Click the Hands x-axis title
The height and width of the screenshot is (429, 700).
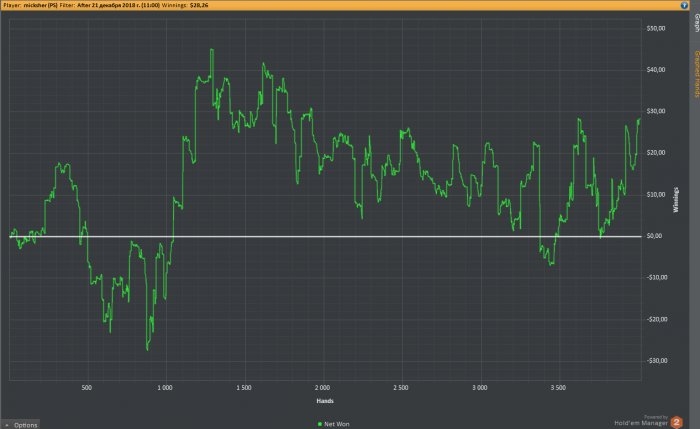point(325,401)
